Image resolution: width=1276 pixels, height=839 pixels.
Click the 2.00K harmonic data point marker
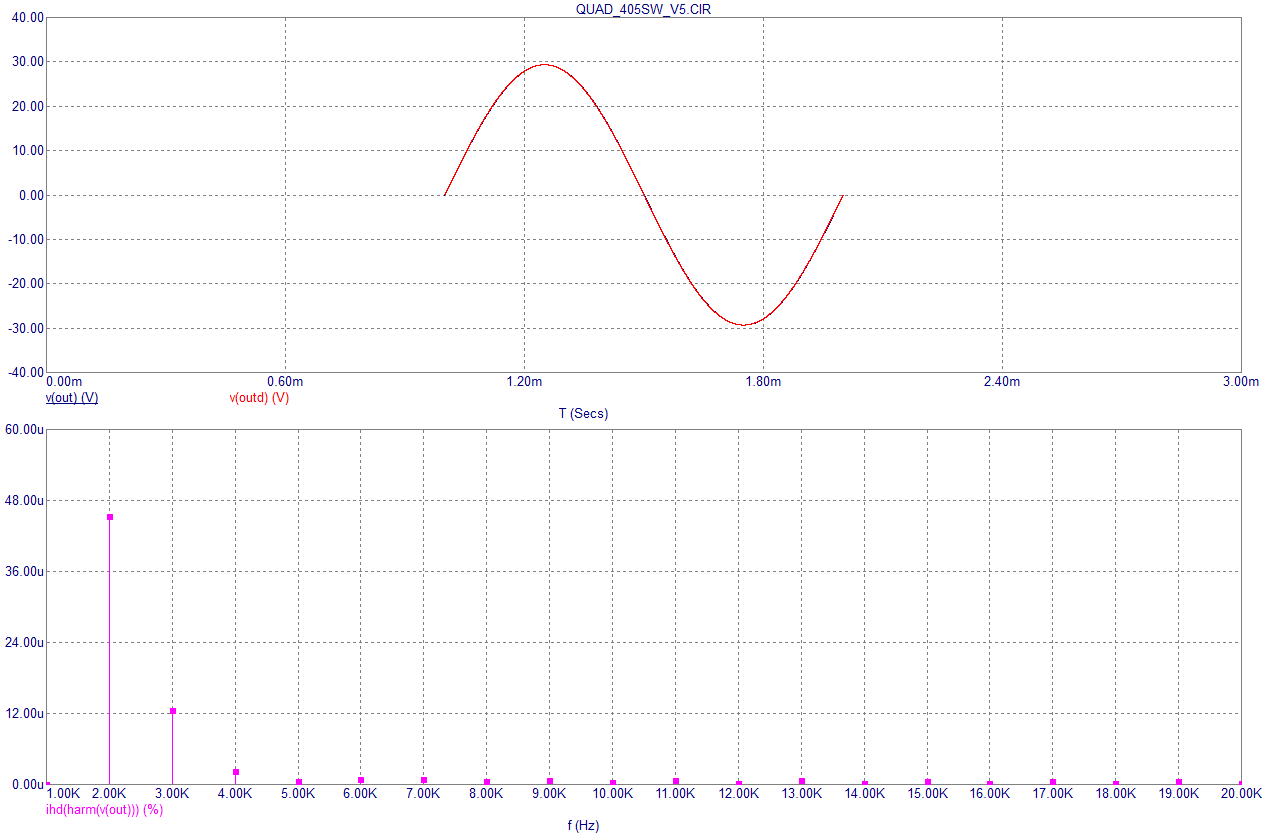pos(110,517)
